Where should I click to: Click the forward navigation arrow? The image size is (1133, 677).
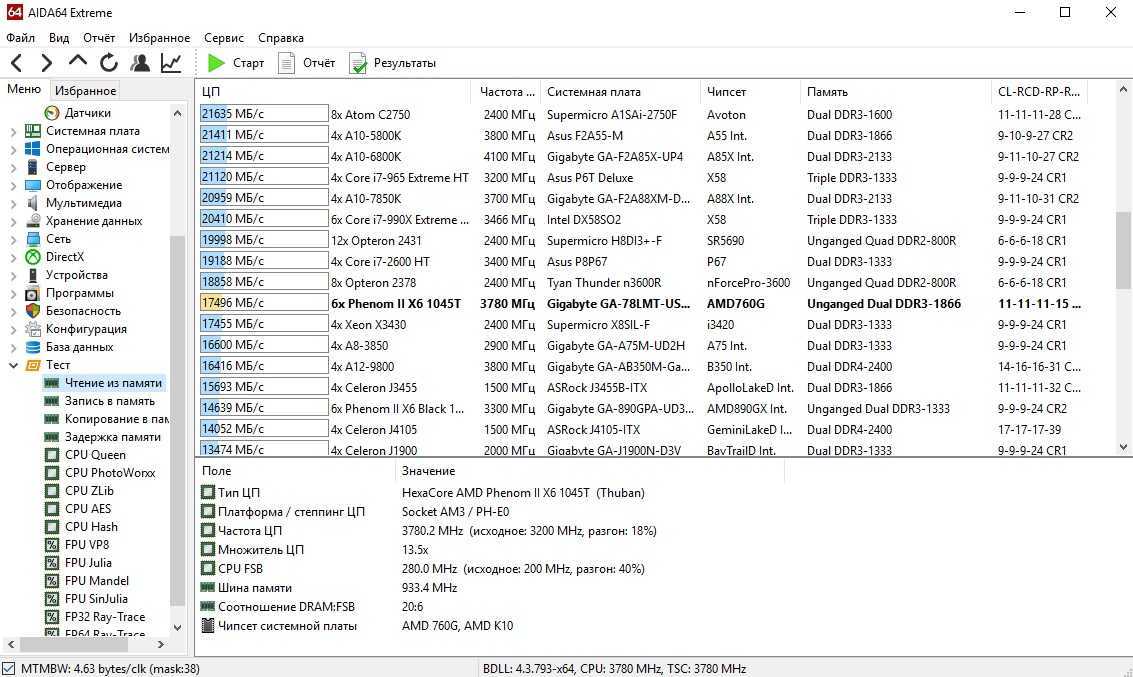[46, 63]
